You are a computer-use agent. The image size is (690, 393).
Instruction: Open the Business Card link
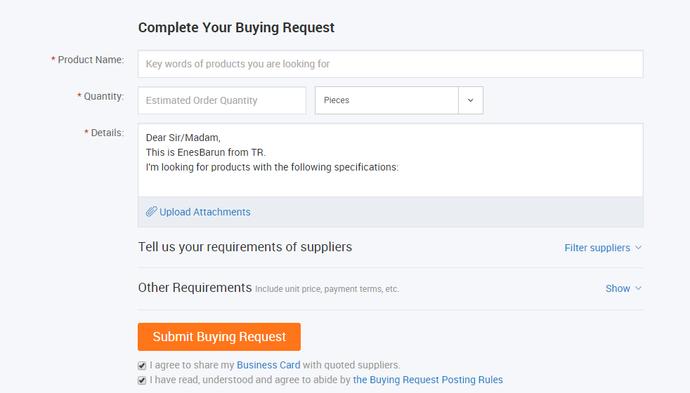pos(268,365)
